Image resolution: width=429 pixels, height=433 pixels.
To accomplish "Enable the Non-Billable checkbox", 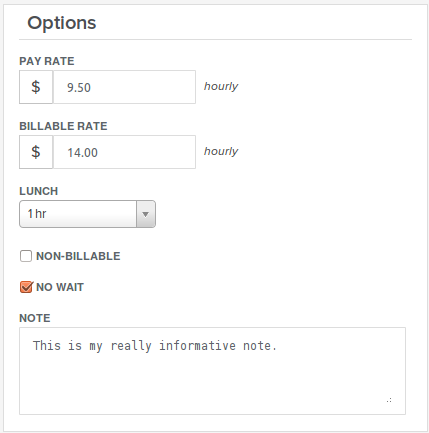I will (26, 256).
